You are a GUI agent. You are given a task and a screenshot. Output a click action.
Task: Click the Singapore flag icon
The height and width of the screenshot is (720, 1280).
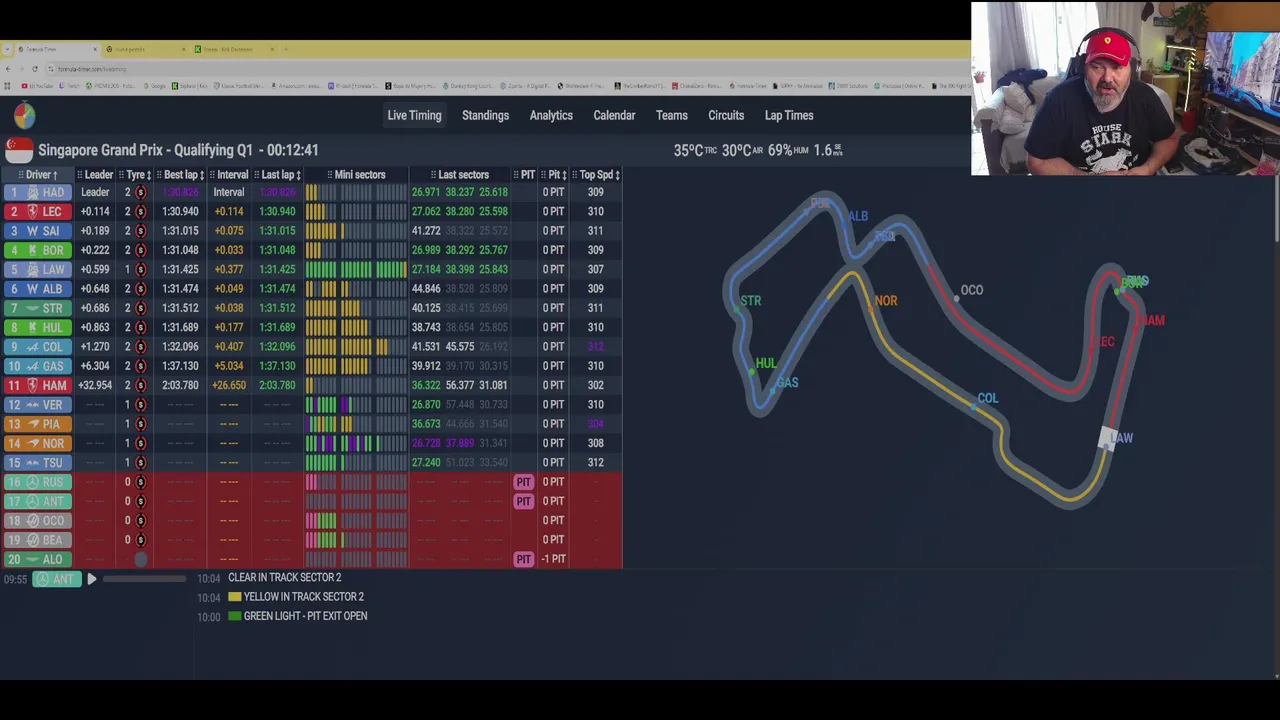[19, 150]
